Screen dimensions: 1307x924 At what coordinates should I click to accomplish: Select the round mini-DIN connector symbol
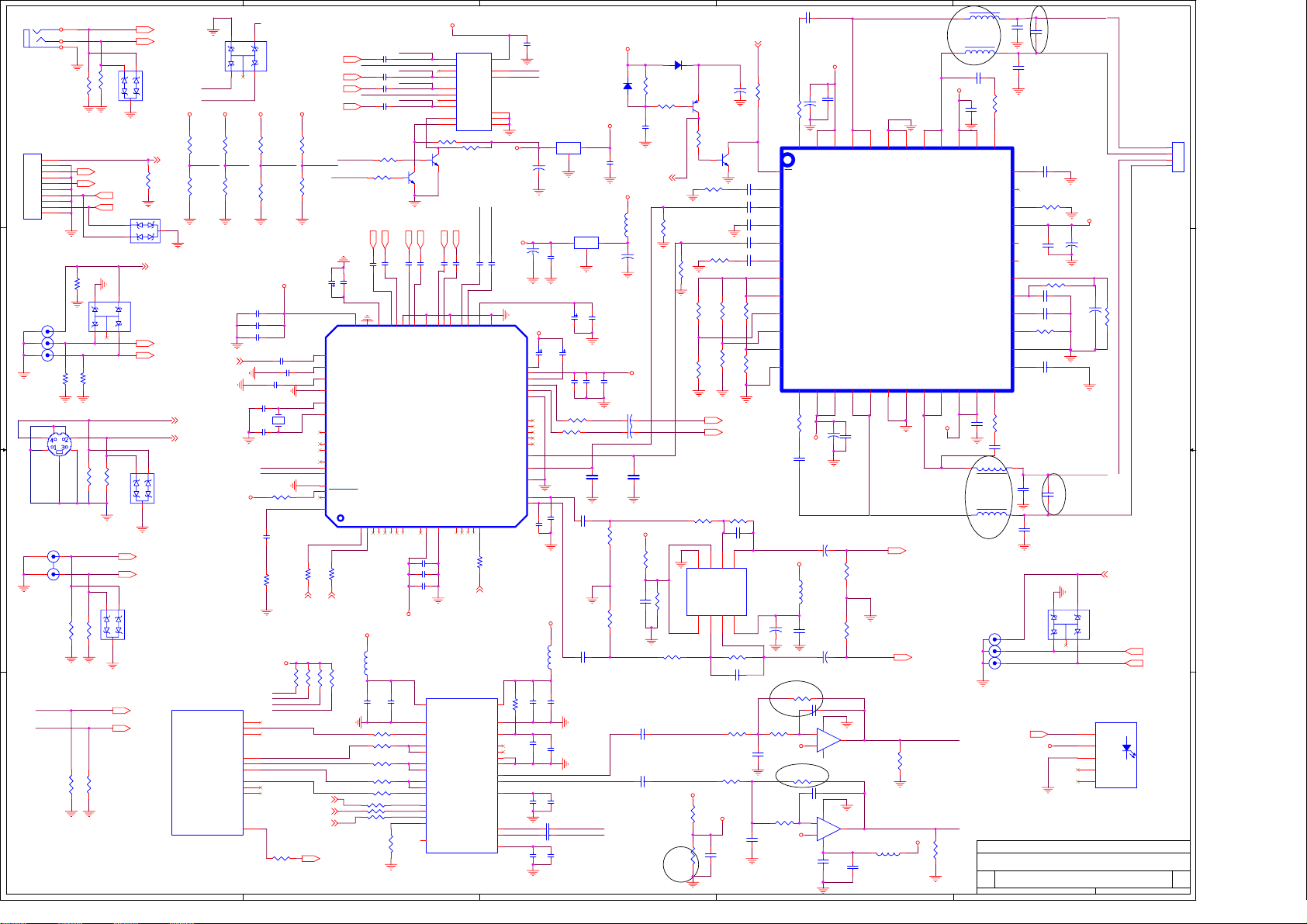[60, 444]
